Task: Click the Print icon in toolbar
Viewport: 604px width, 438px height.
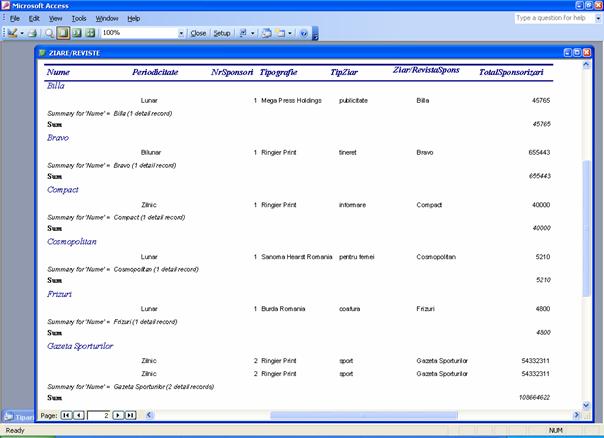Action: (33, 33)
